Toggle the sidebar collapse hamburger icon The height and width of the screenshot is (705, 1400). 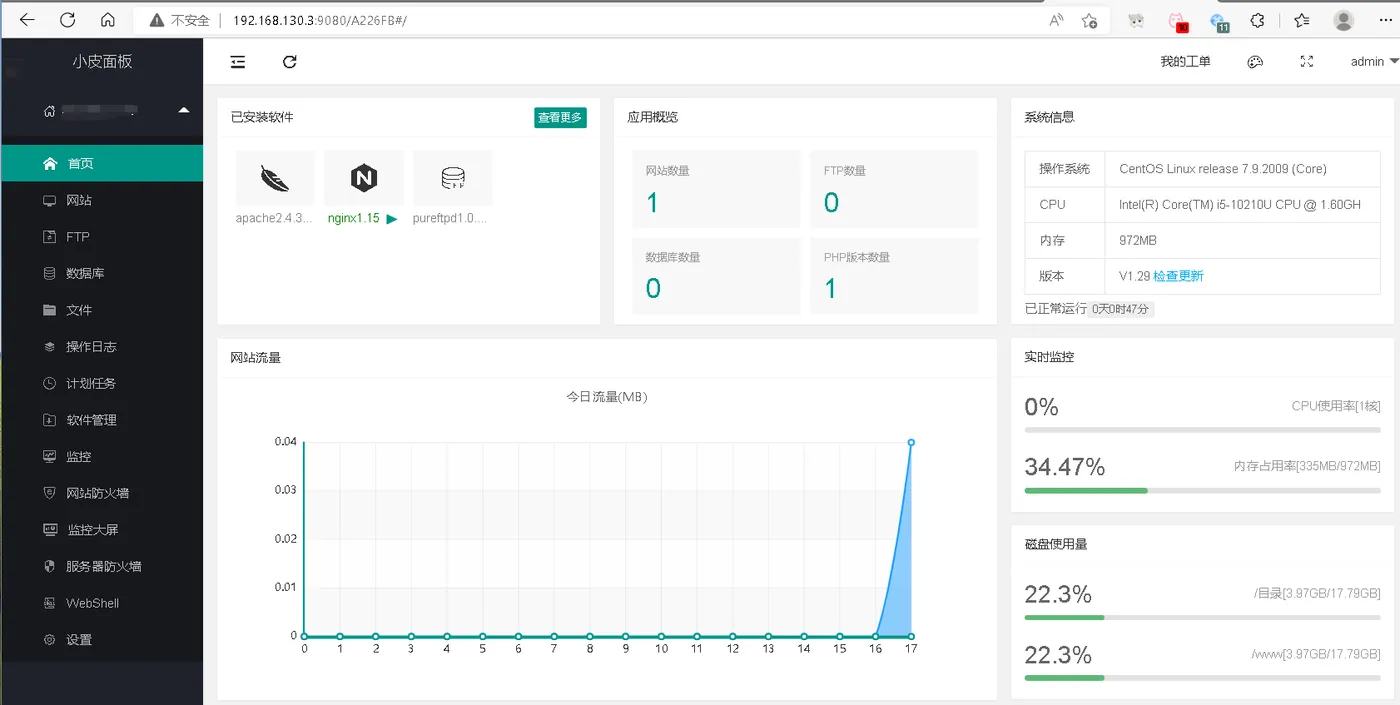point(238,62)
